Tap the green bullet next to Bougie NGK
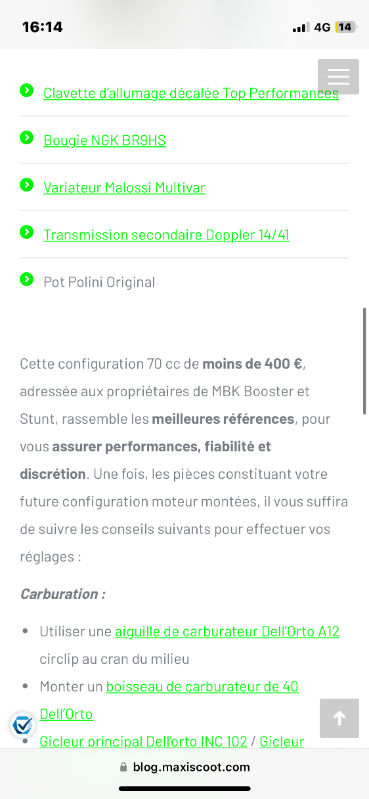Screen dimensions: 369x799 coord(27,138)
